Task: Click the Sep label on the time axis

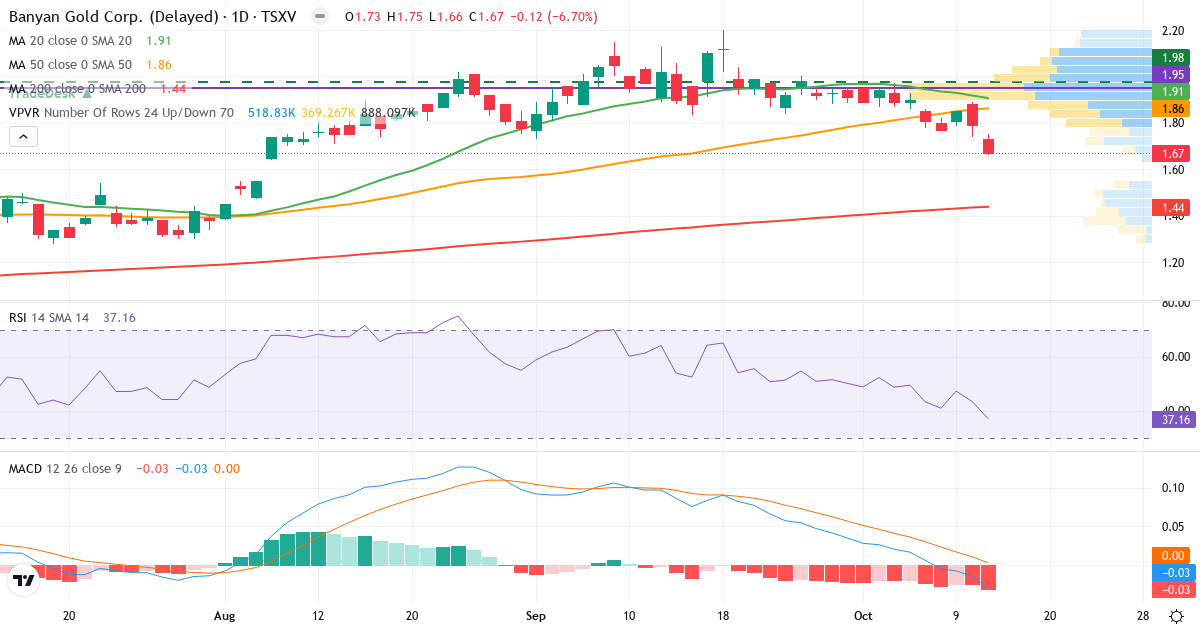Action: (x=536, y=617)
